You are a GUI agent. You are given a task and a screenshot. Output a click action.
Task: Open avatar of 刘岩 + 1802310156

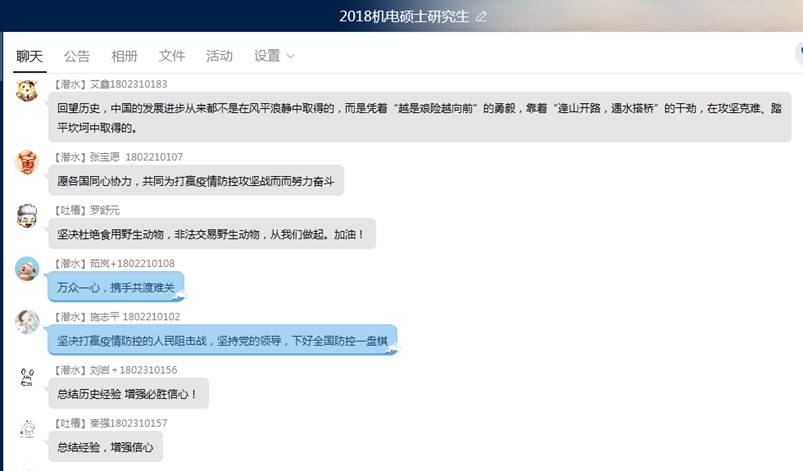point(27,377)
